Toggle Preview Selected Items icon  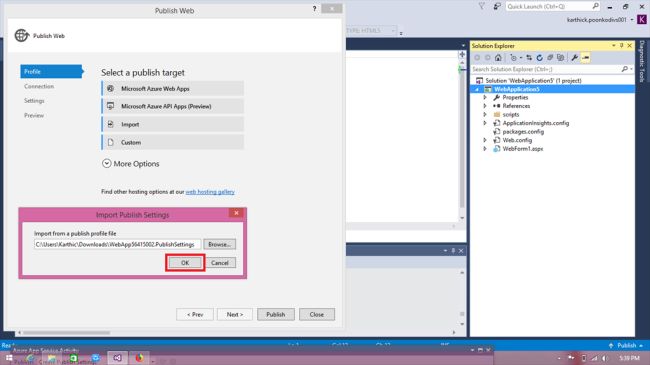click(x=585, y=58)
